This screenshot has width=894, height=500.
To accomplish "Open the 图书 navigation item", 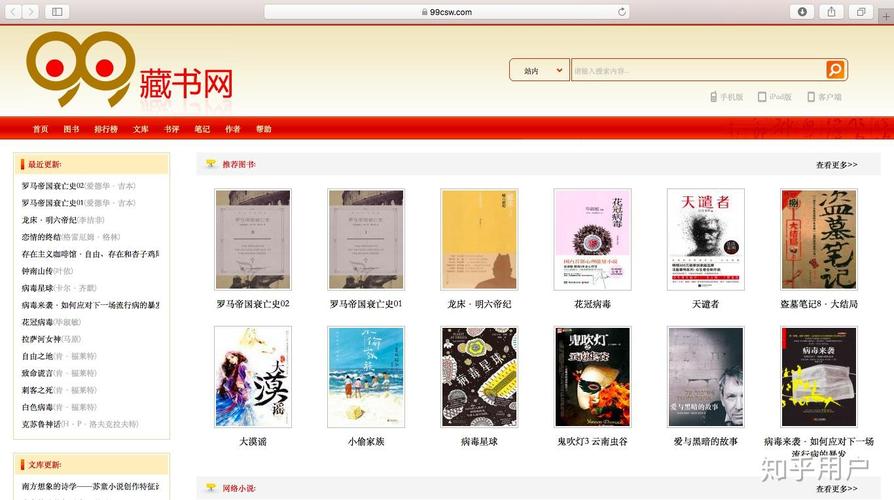I will [x=71, y=129].
